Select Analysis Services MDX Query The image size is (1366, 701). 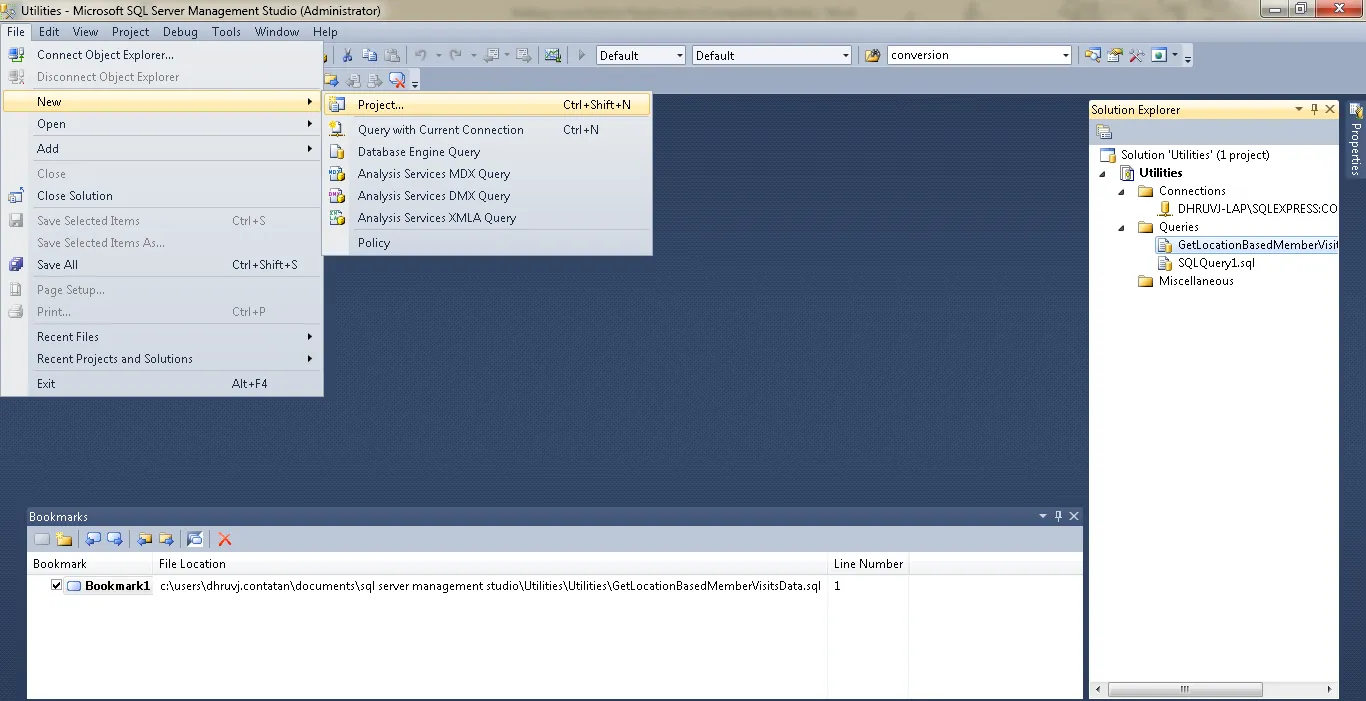click(x=487, y=174)
